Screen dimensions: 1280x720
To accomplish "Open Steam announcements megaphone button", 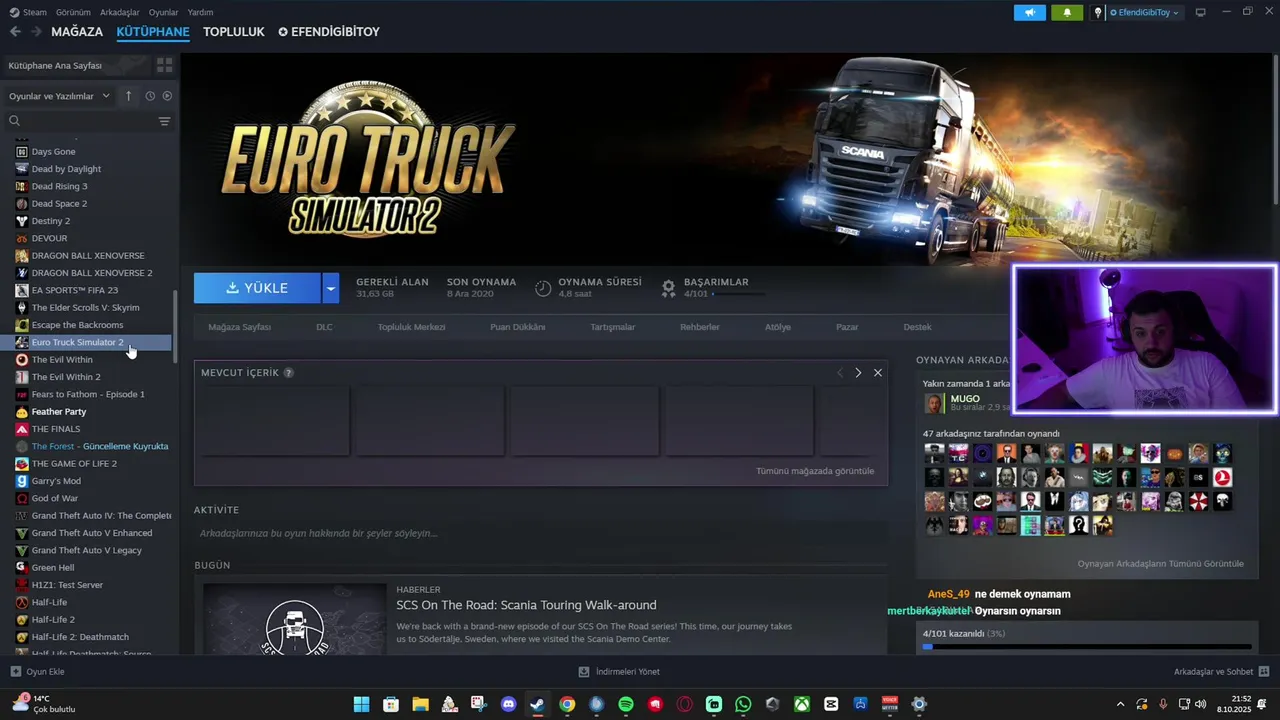I will pos(1029,13).
